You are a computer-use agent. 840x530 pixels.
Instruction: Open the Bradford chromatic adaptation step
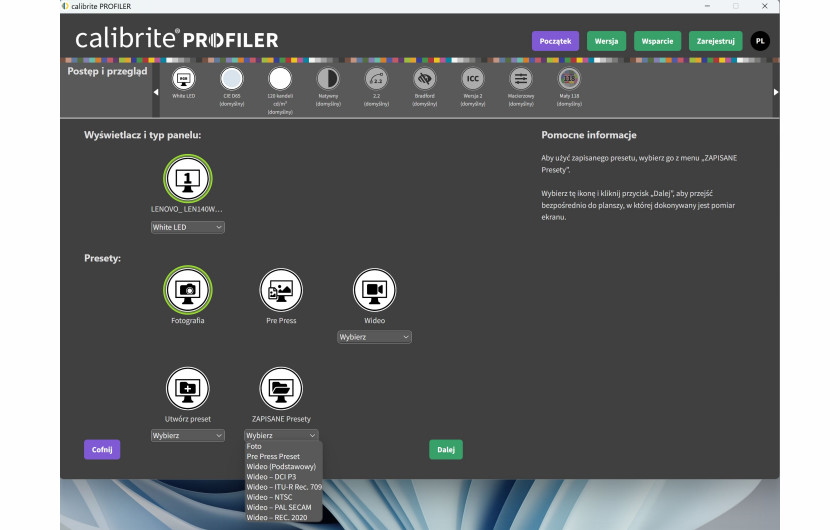424,79
